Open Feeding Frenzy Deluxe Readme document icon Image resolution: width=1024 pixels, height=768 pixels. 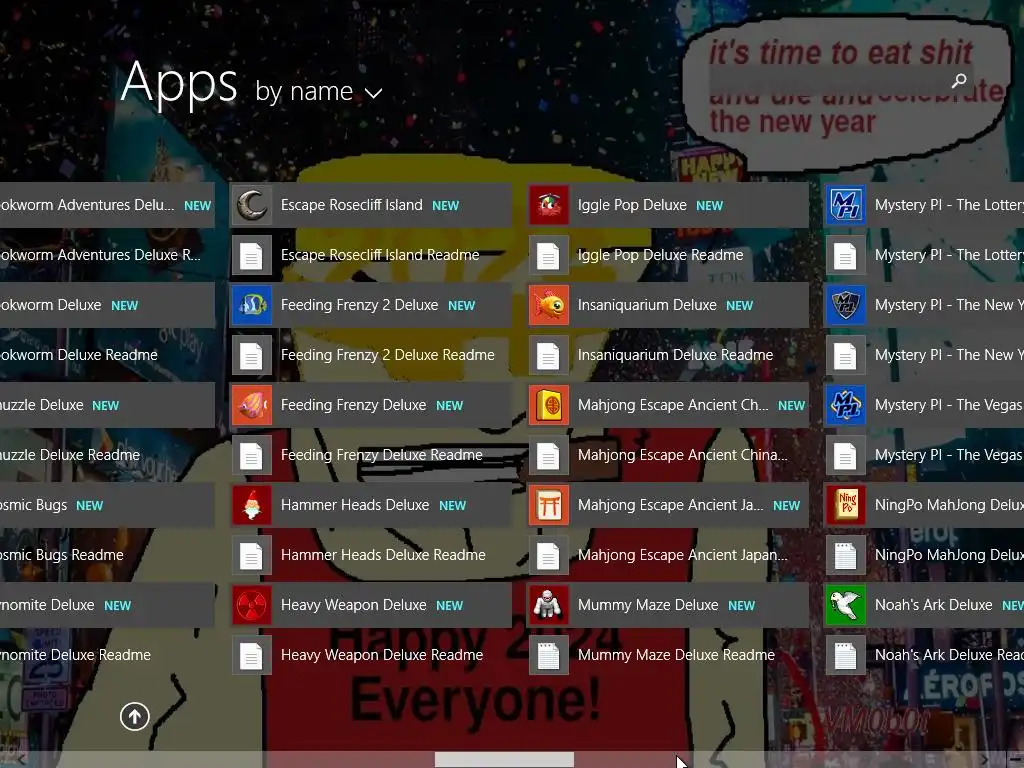click(251, 455)
